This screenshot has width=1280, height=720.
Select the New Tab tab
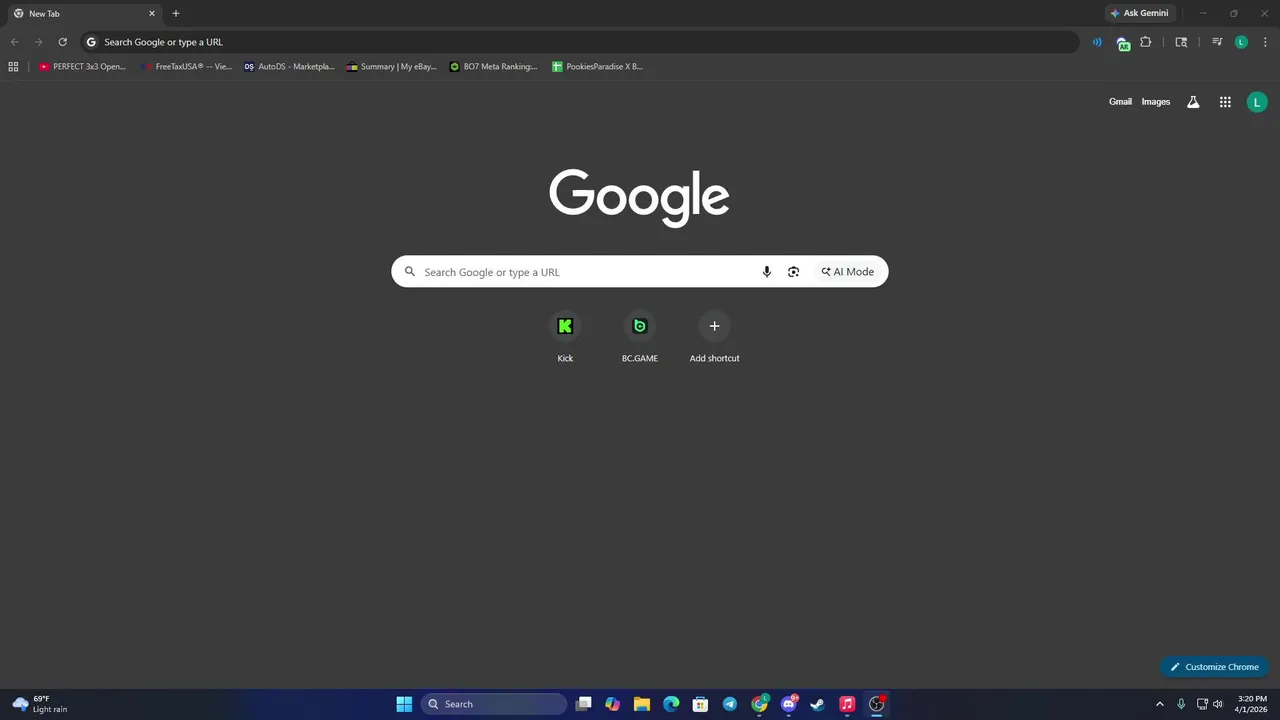(84, 14)
